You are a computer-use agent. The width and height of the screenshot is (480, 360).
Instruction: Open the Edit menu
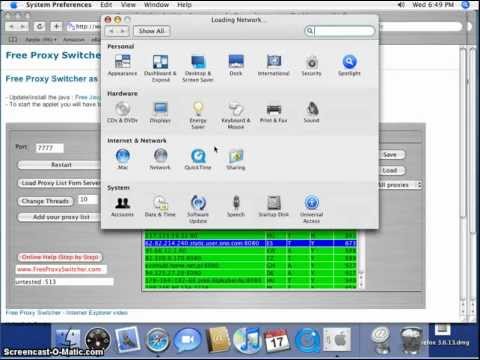coord(106,5)
